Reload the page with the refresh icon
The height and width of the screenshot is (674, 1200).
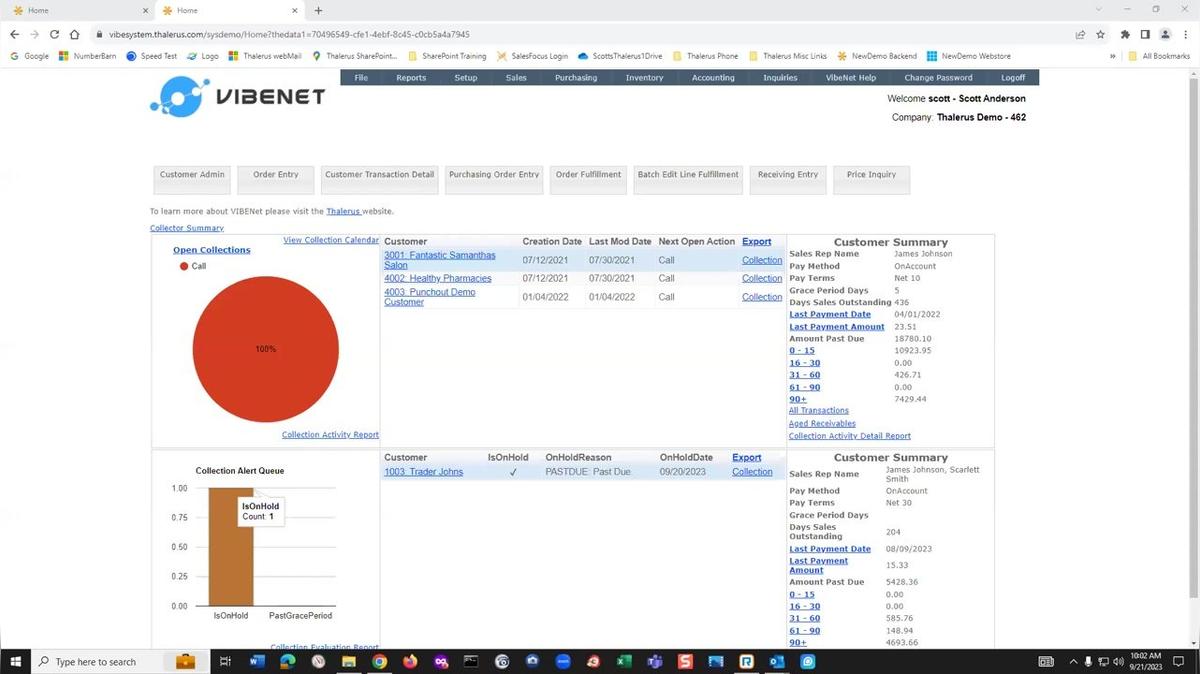pyautogui.click(x=54, y=33)
